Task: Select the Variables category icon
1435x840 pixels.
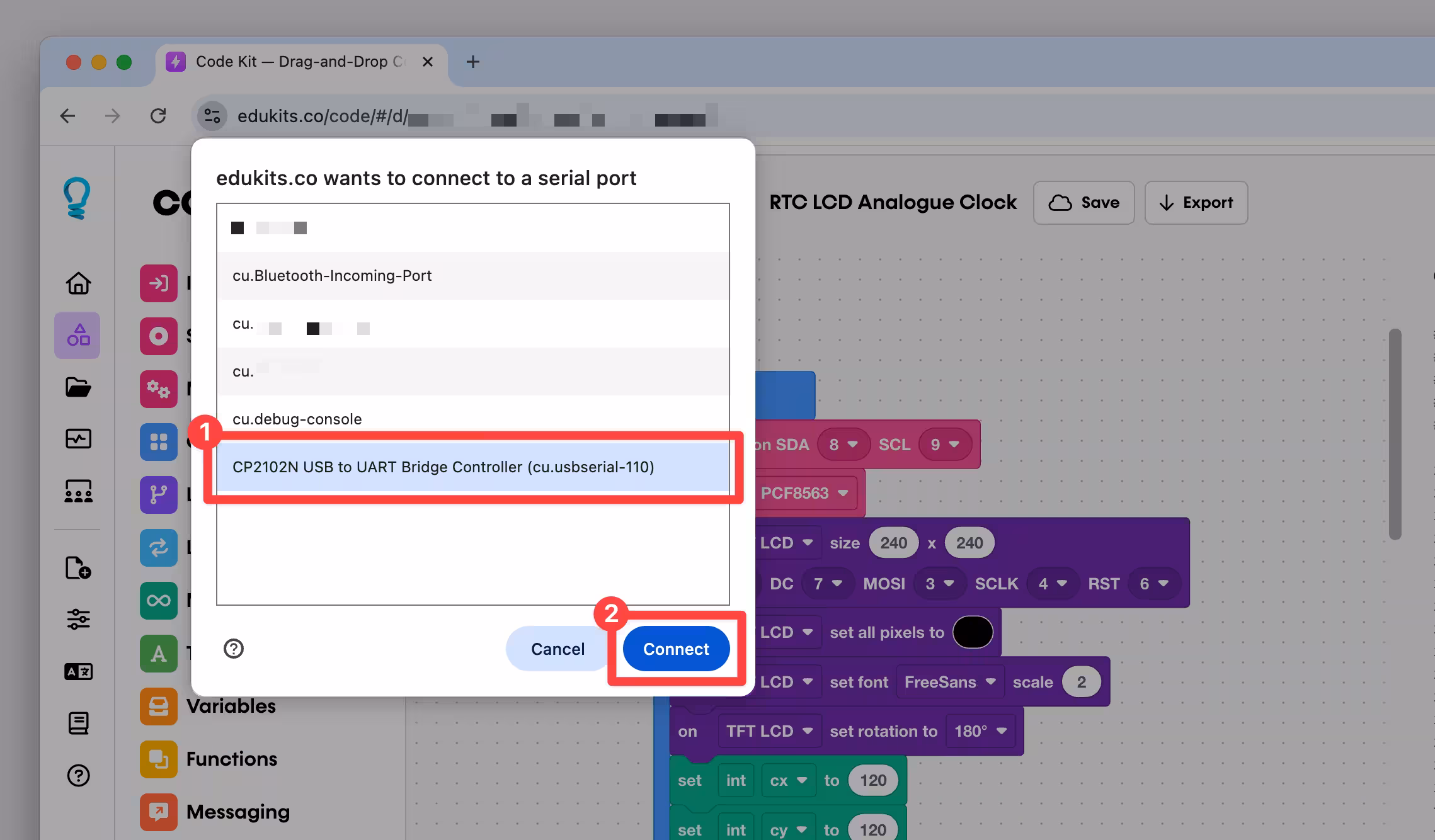Action: (158, 706)
